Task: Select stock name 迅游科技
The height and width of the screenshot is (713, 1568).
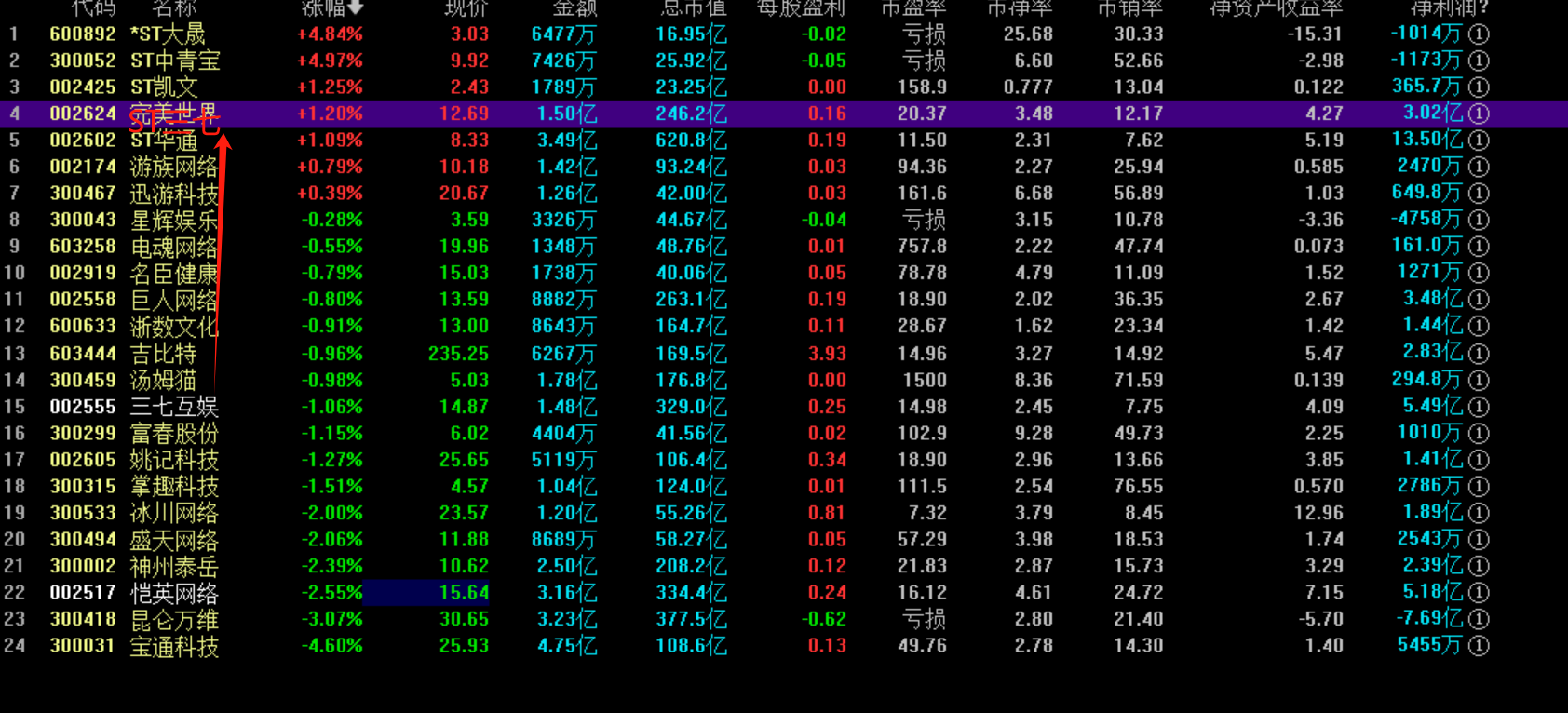Action: pos(174,194)
